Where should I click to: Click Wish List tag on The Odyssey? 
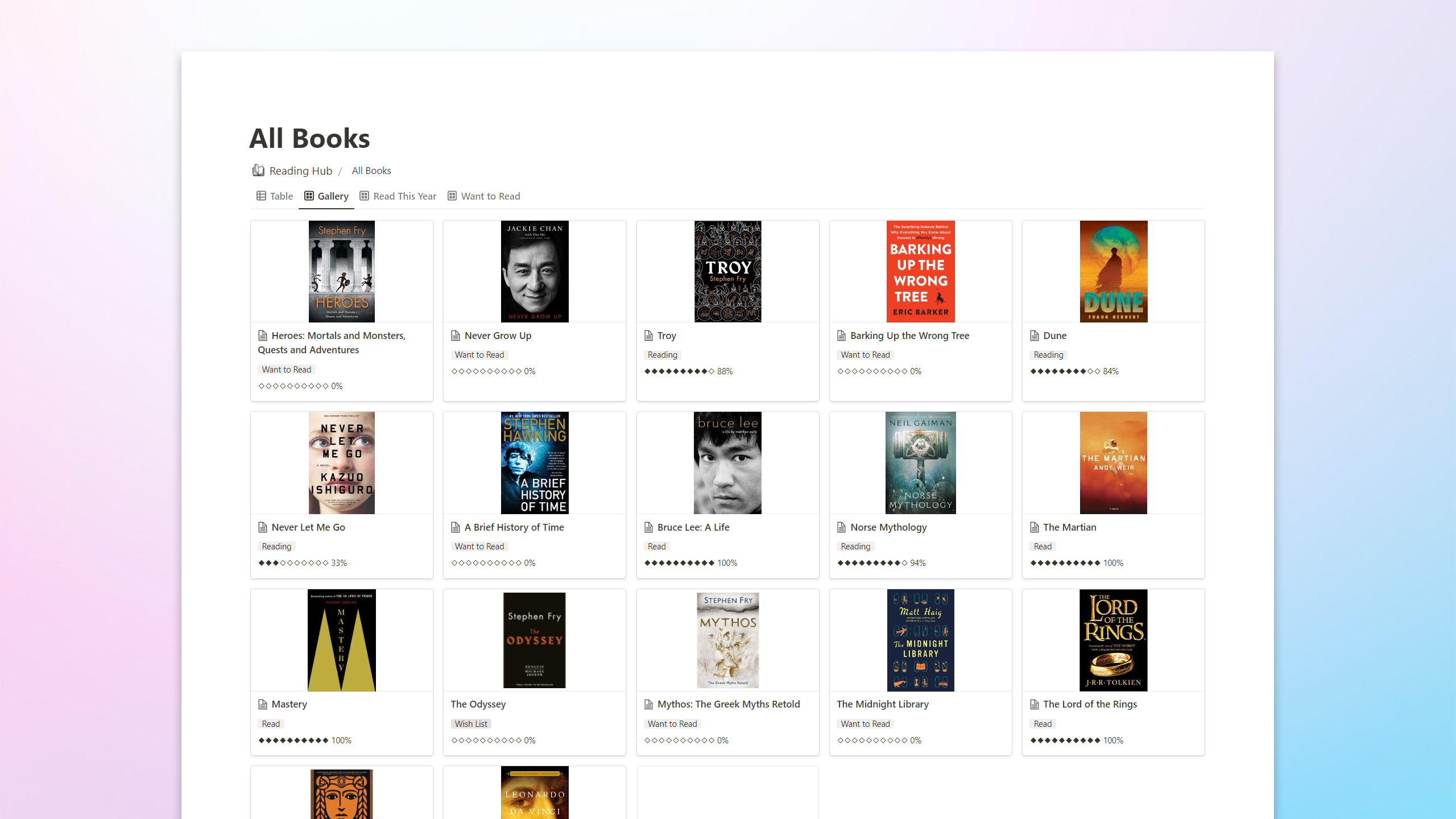[x=471, y=724]
